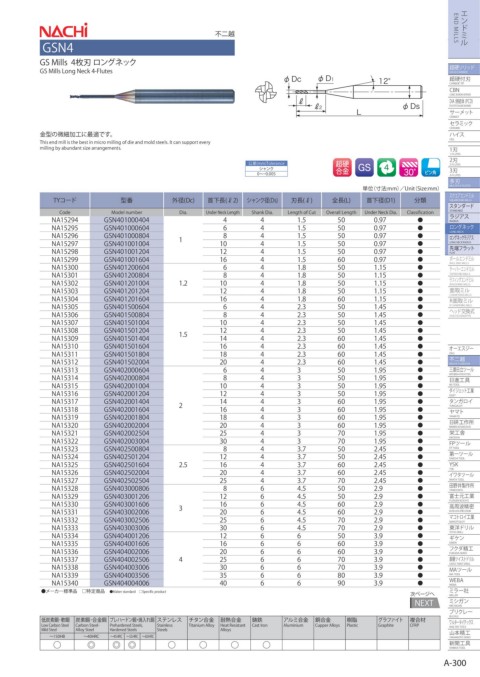Click the end mill dimension diagram
480x677 pixels.
(354, 95)
